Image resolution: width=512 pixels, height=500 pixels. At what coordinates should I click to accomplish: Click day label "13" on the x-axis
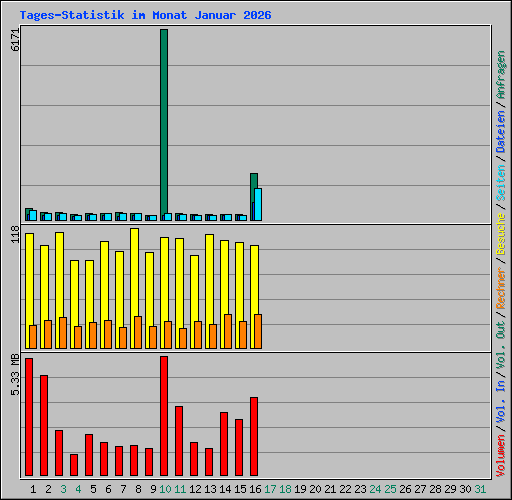pyautogui.click(x=210, y=489)
